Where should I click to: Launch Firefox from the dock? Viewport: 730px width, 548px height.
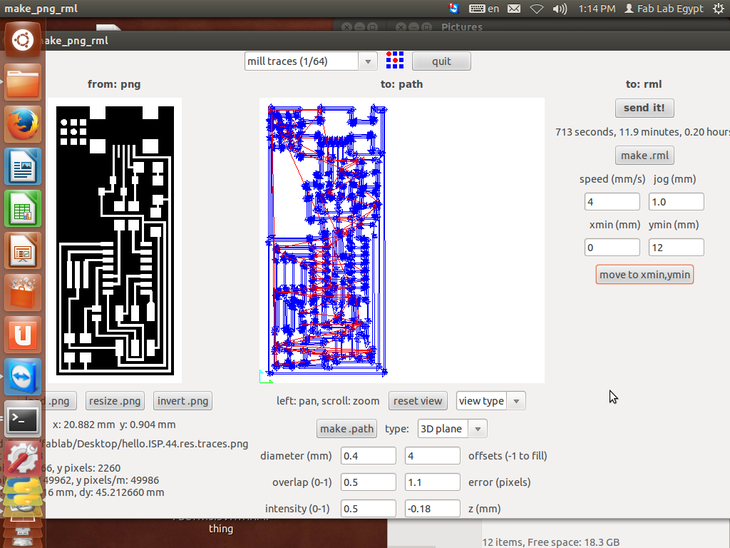click(22, 124)
